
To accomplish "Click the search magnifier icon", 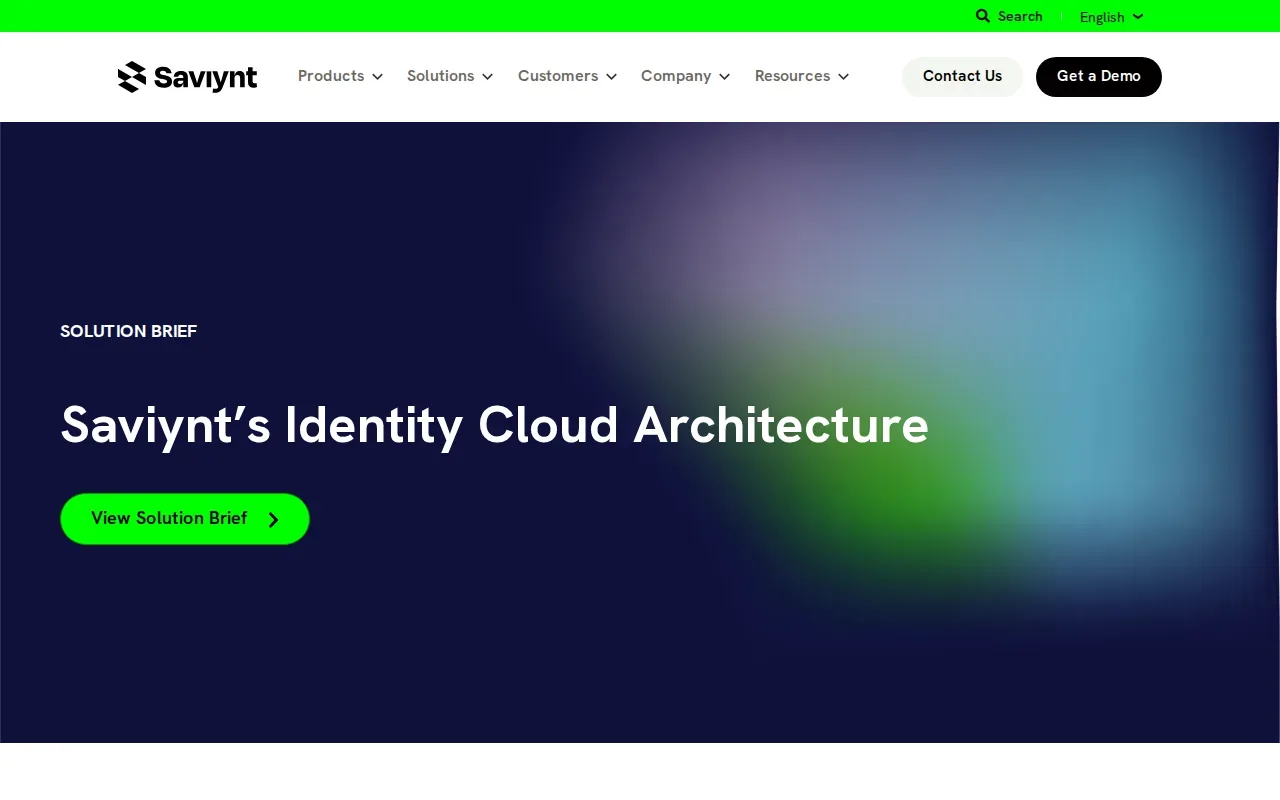I will point(983,16).
